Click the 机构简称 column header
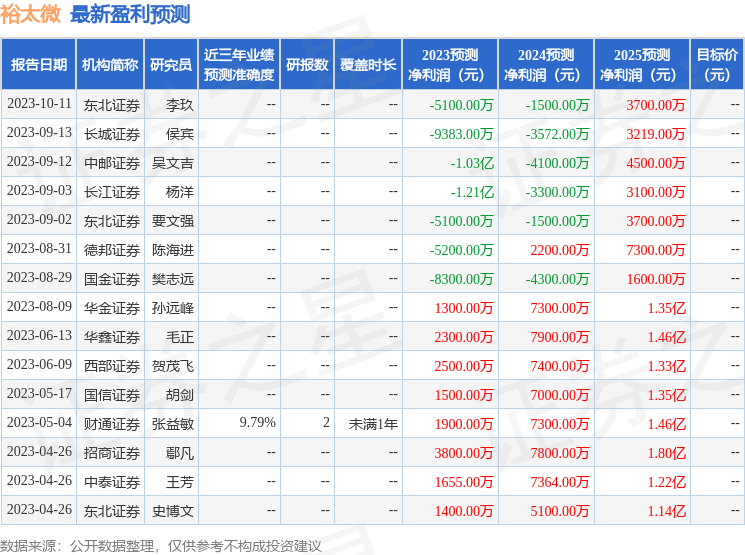 pos(110,65)
